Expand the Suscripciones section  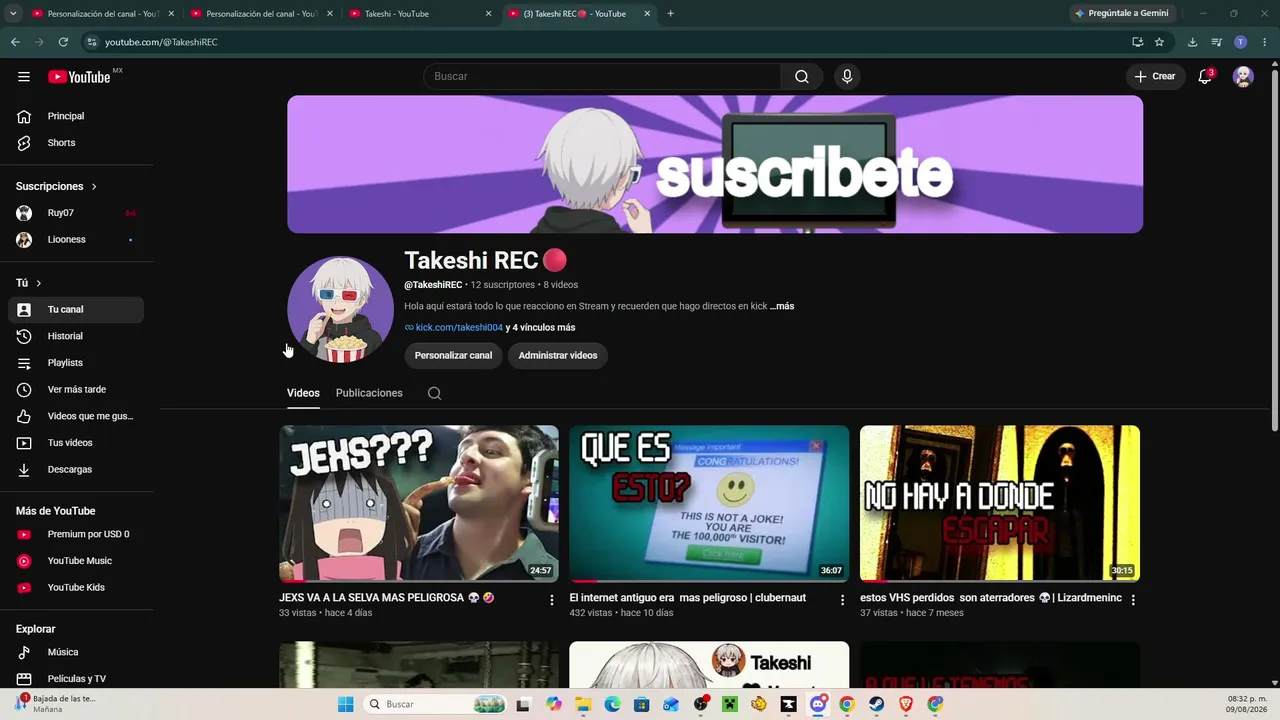(57, 186)
